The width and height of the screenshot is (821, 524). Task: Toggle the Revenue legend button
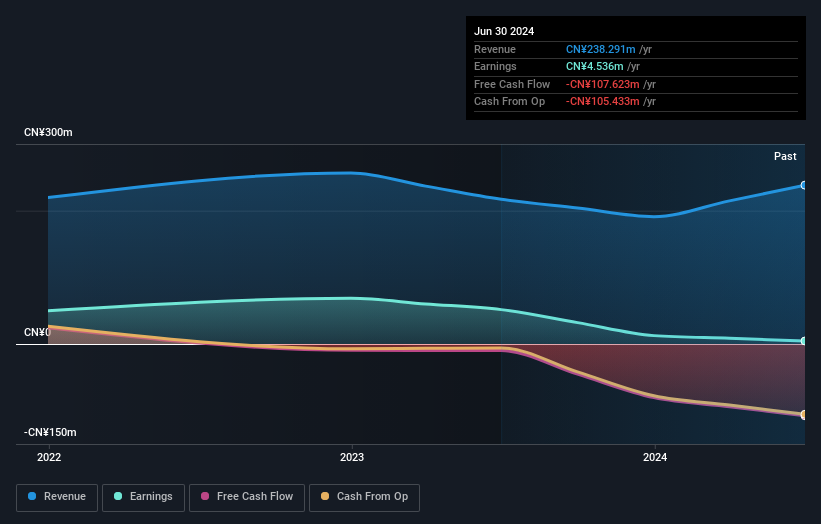[x=57, y=497]
